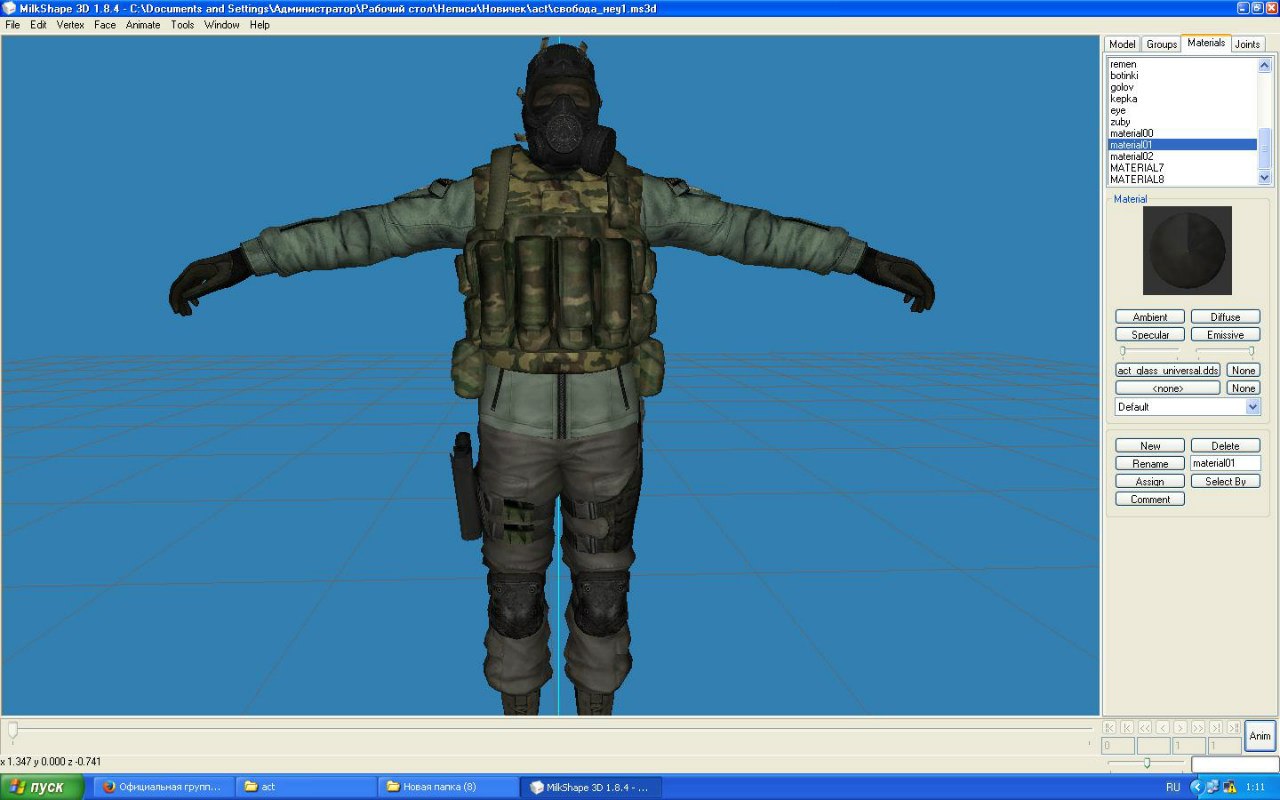Viewport: 1280px width, 800px height.
Task: Click the Emissive color button
Action: tap(1225, 335)
